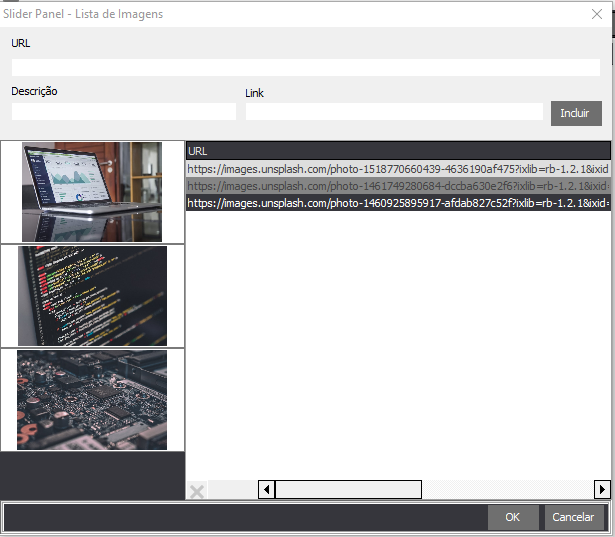This screenshot has width=615, height=537.
Task: Click the gray X delete icon below the list
Action: [x=197, y=490]
